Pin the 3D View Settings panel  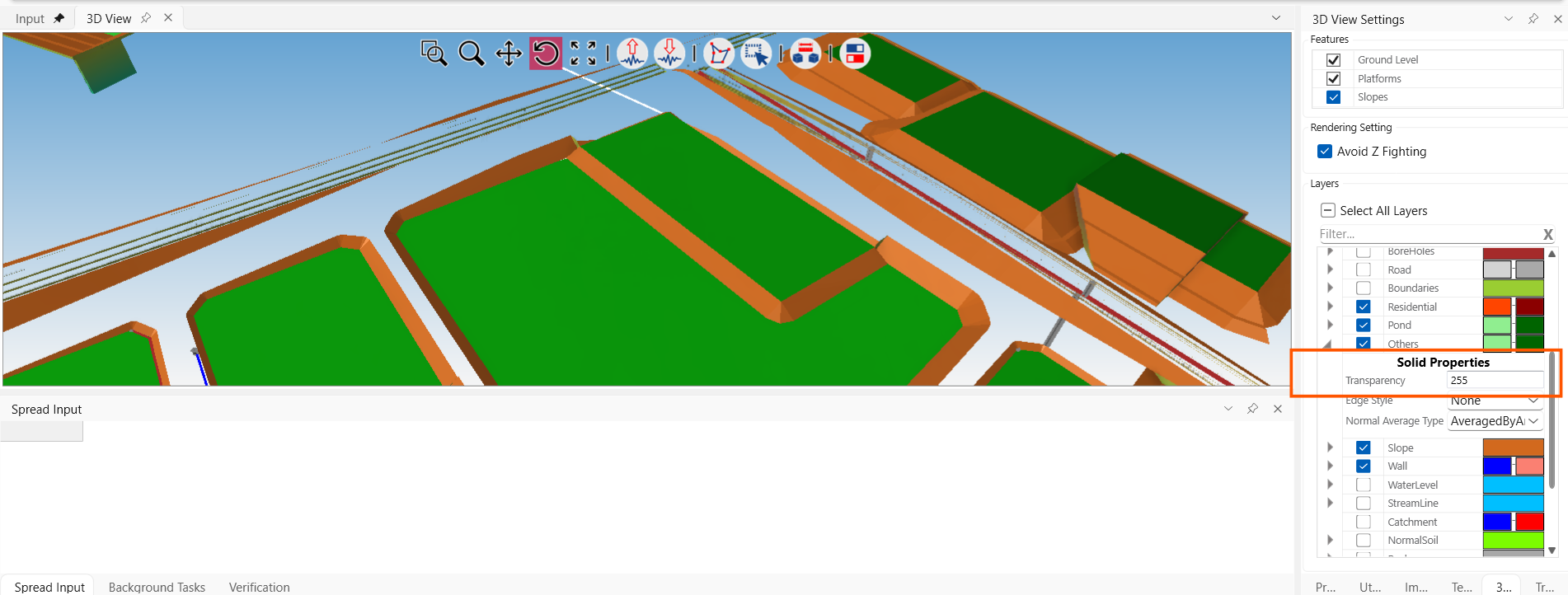click(x=1533, y=19)
